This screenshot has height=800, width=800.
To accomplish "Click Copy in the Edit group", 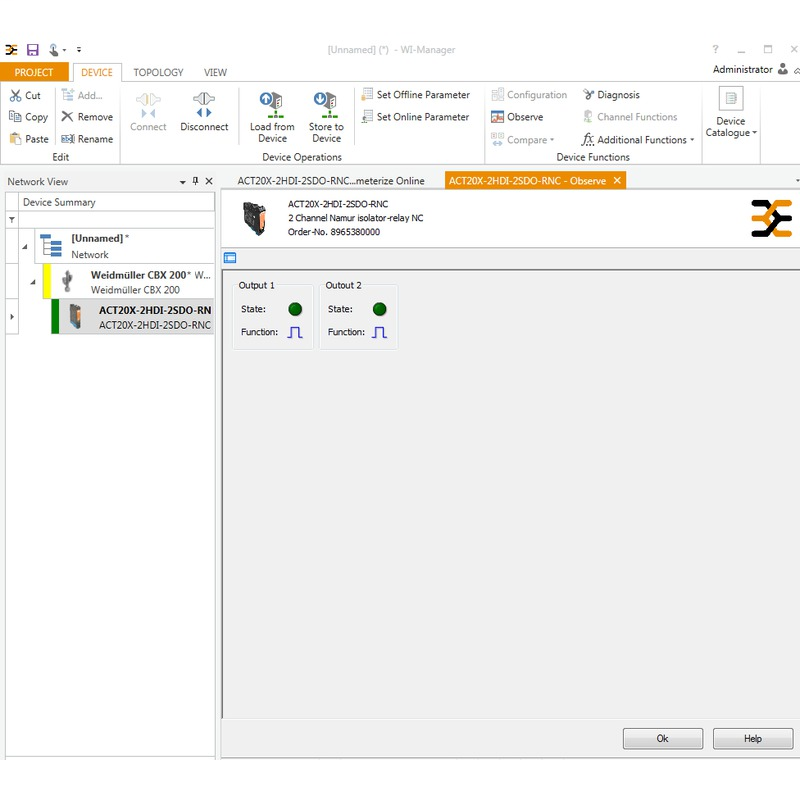I will 29,117.
